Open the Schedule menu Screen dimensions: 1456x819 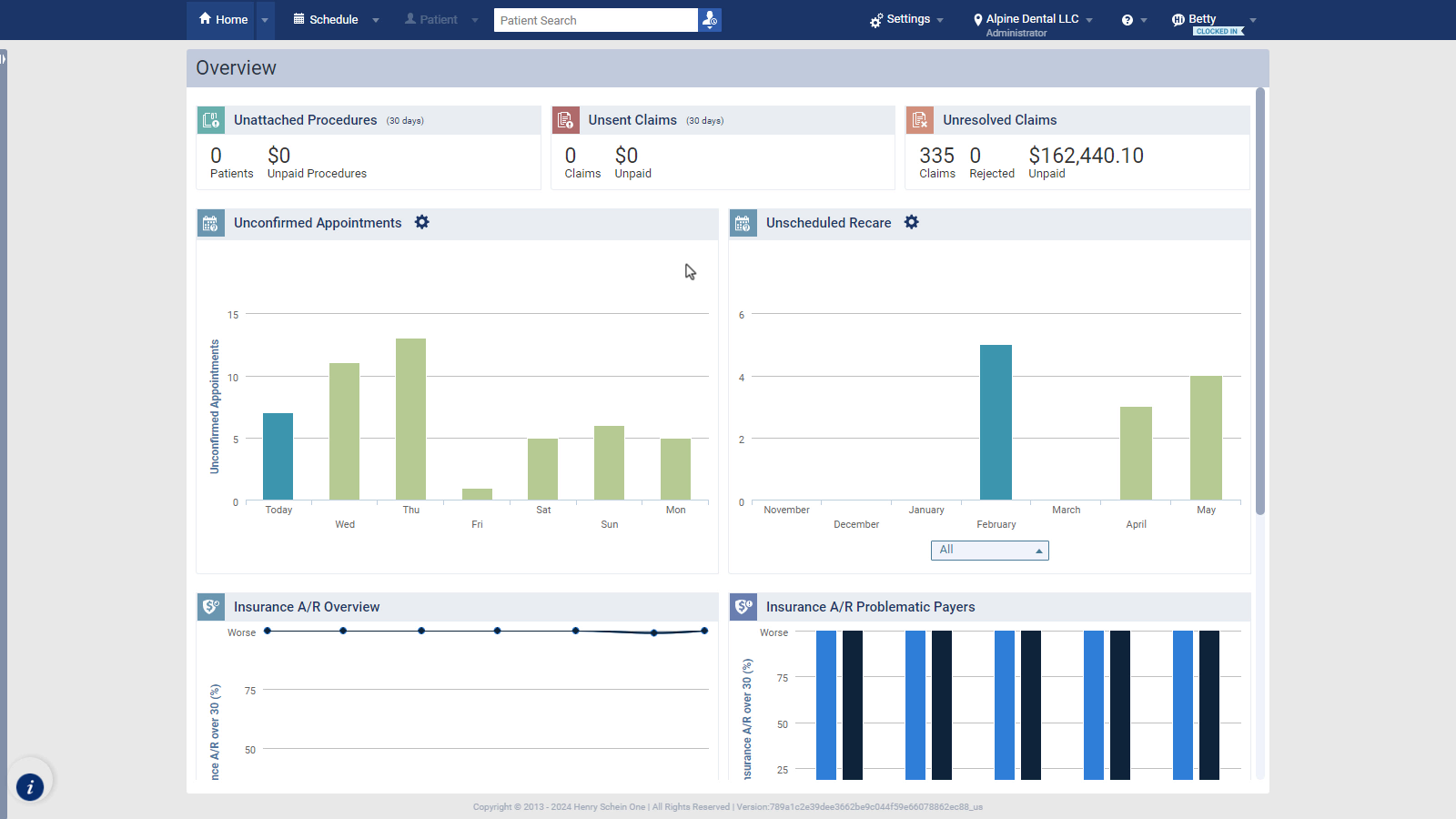tap(335, 20)
